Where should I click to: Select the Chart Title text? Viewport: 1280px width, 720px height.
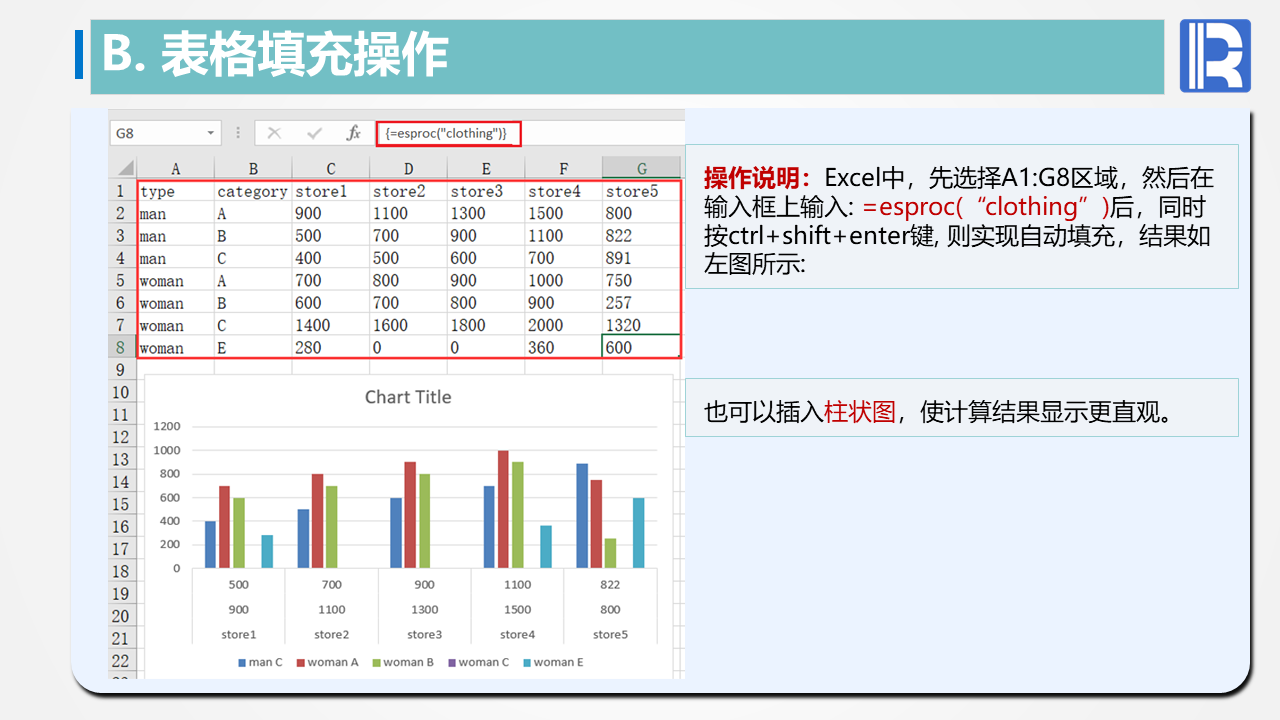pyautogui.click(x=408, y=397)
